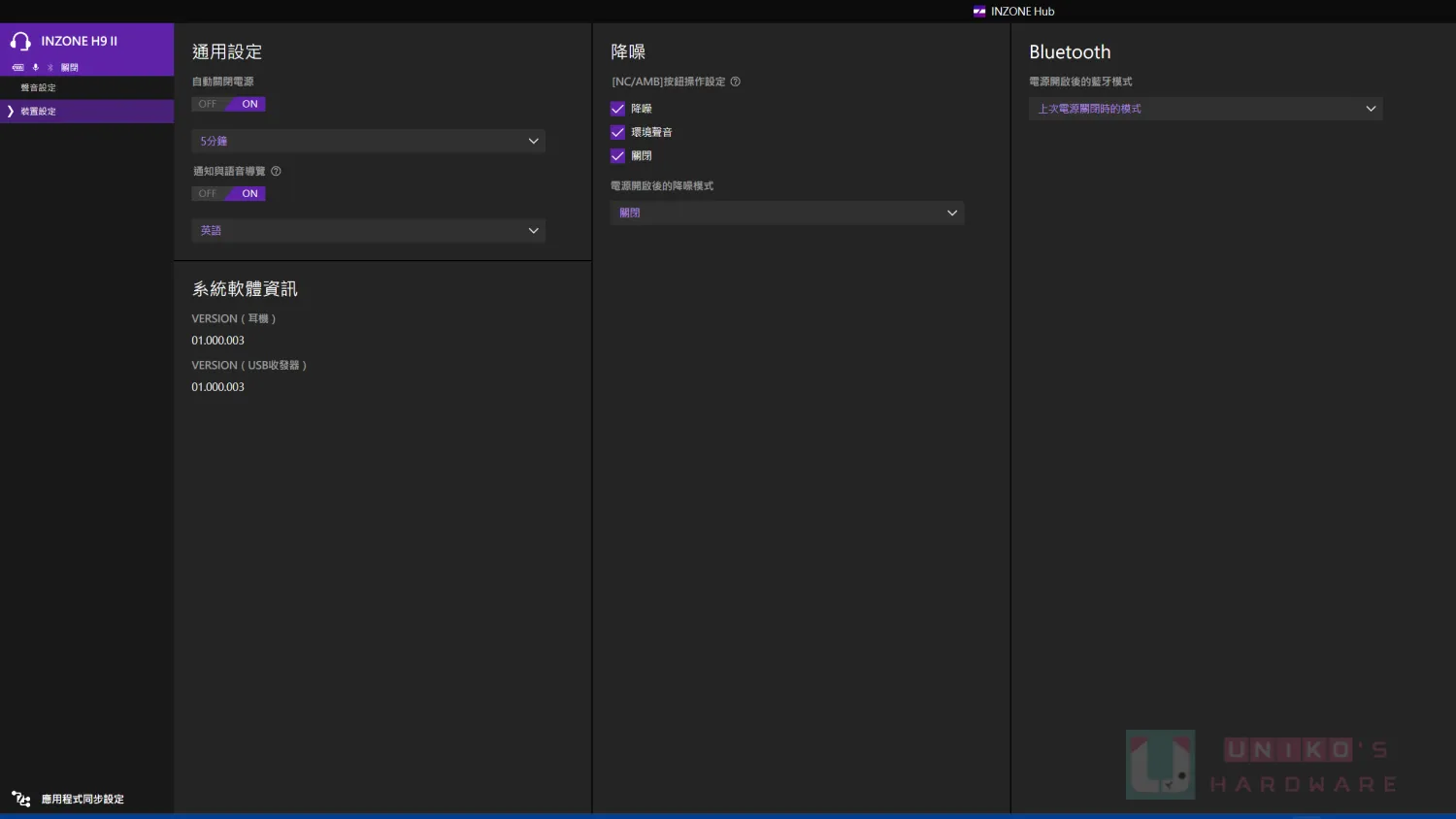Switch to the 聲音設定 sidebar tab
Viewport: 1456px width, 819px height.
tap(39, 88)
